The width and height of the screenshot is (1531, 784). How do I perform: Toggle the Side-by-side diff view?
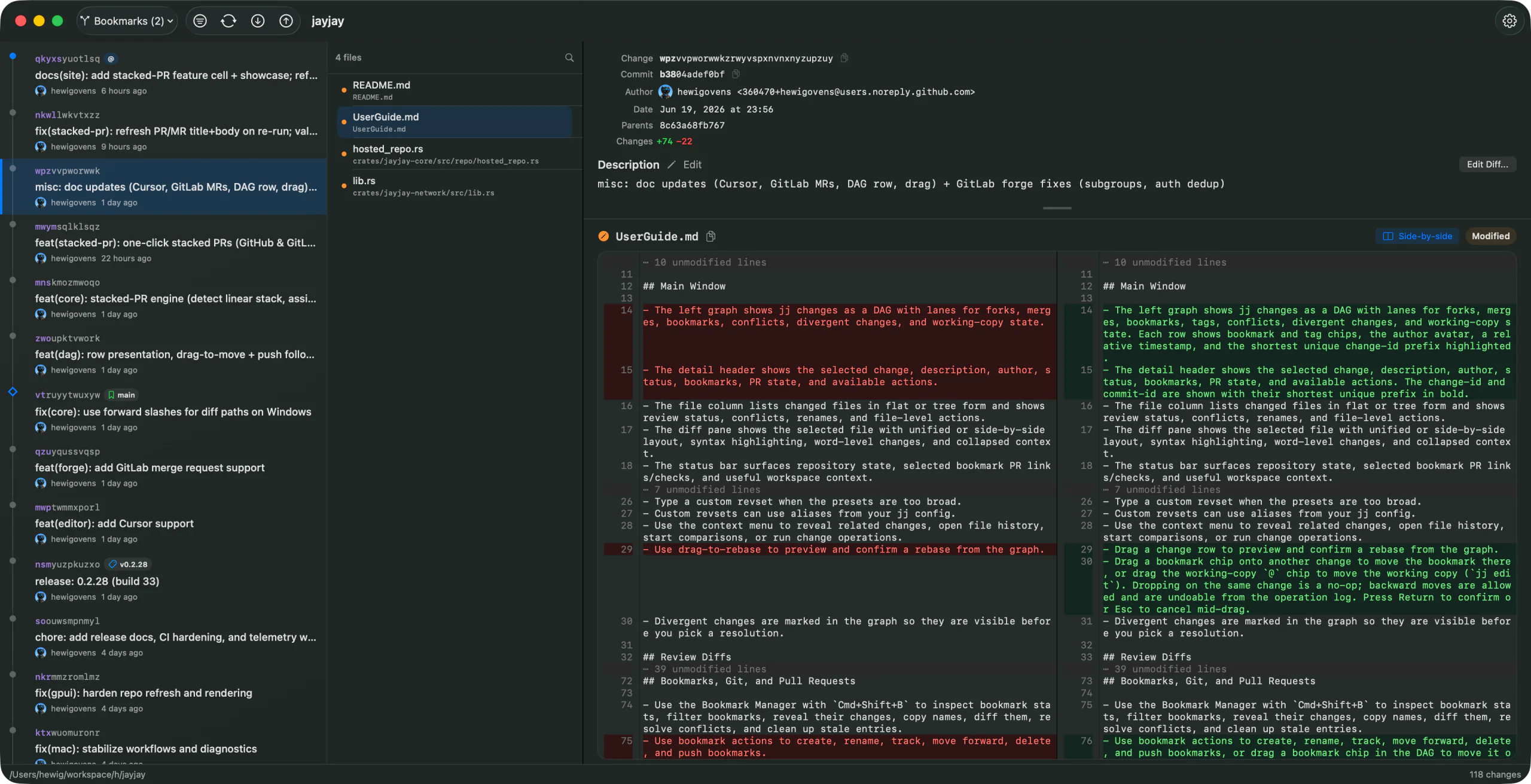click(1417, 236)
